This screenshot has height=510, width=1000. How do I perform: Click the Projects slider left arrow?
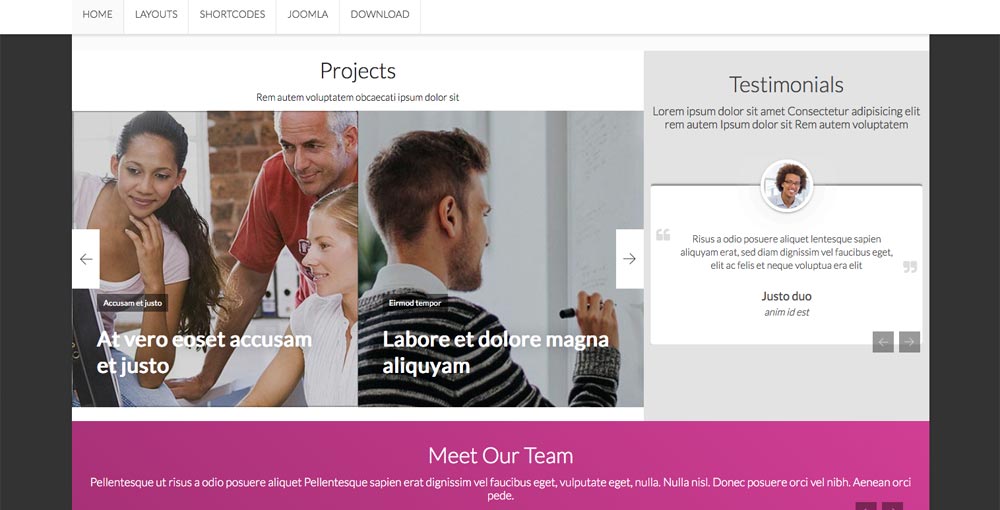click(86, 259)
